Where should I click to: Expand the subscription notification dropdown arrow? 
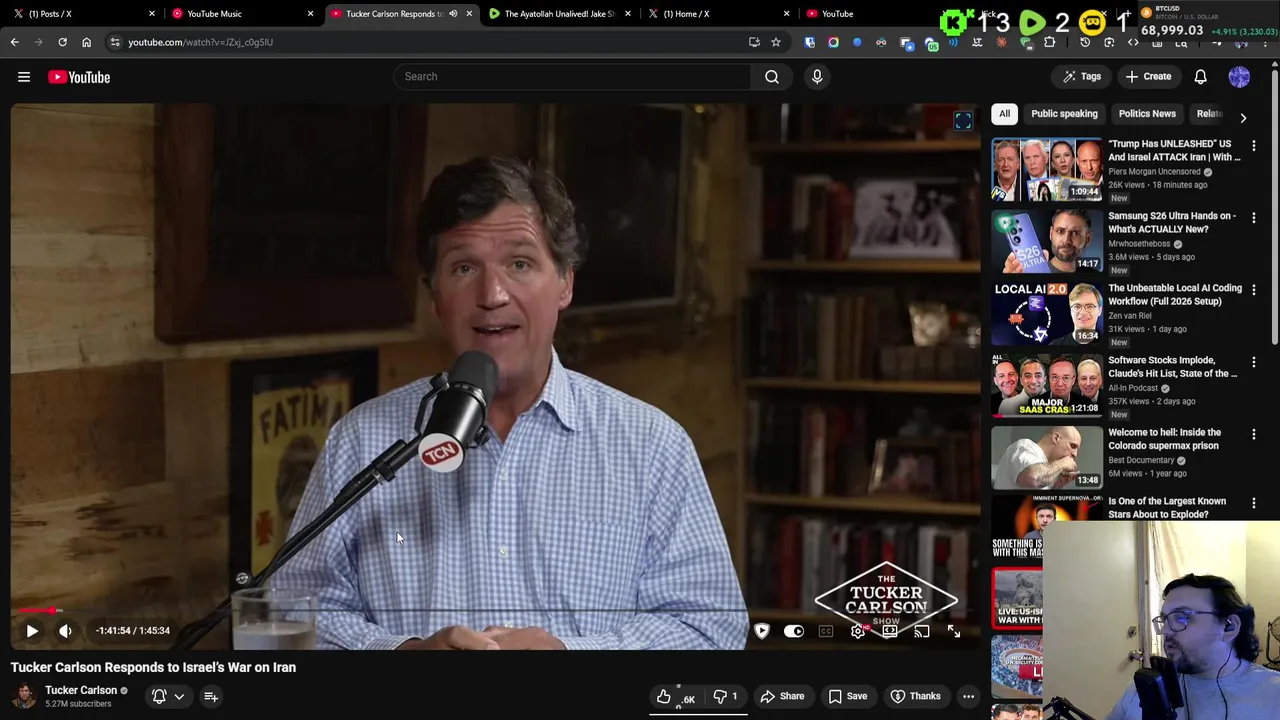179,696
